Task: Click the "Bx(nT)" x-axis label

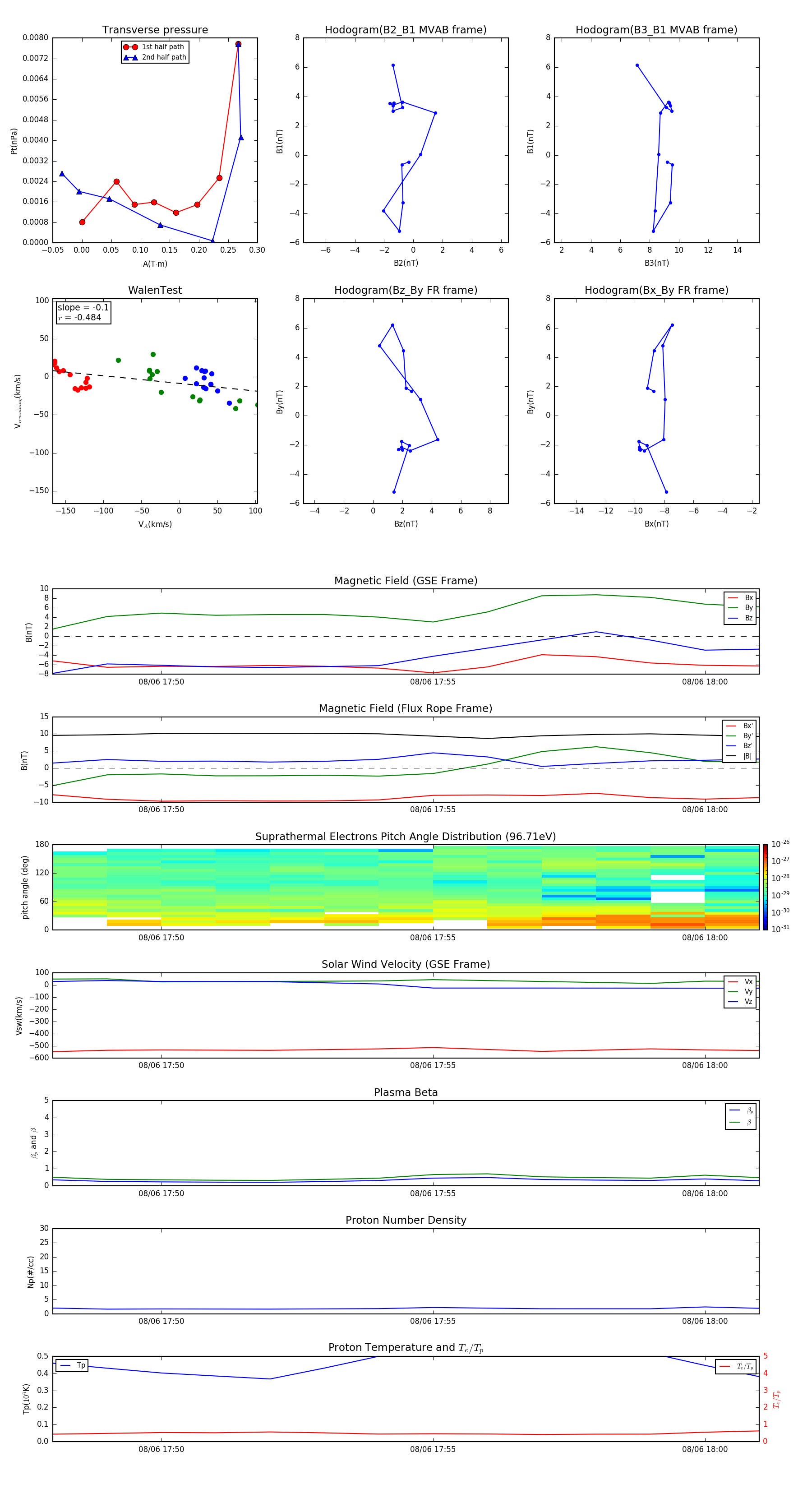Action: [656, 524]
